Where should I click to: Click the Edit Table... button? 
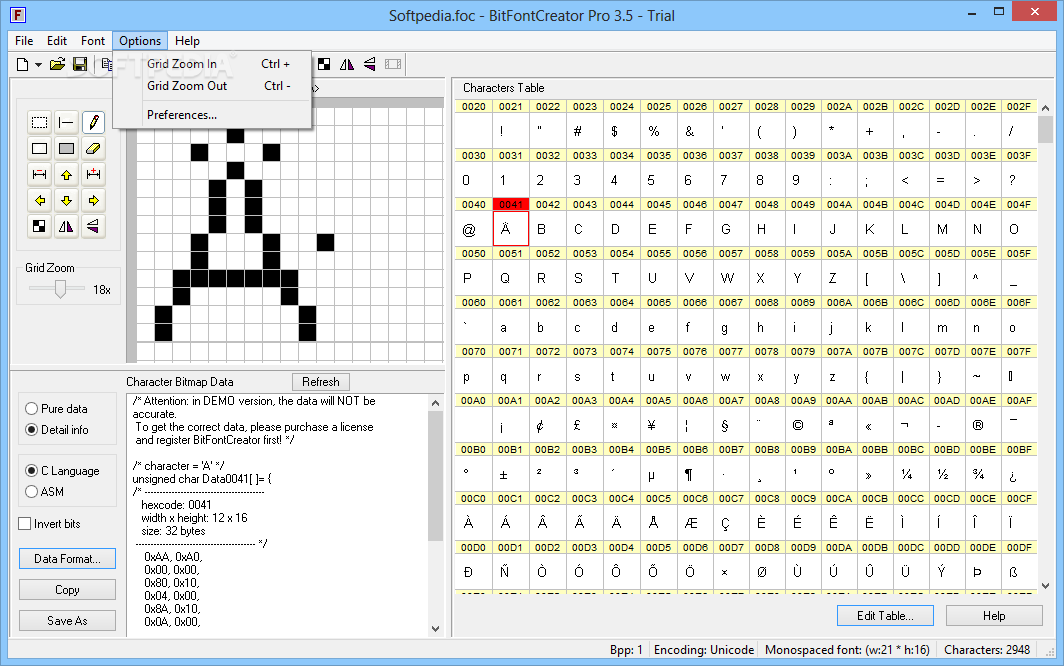pos(885,616)
